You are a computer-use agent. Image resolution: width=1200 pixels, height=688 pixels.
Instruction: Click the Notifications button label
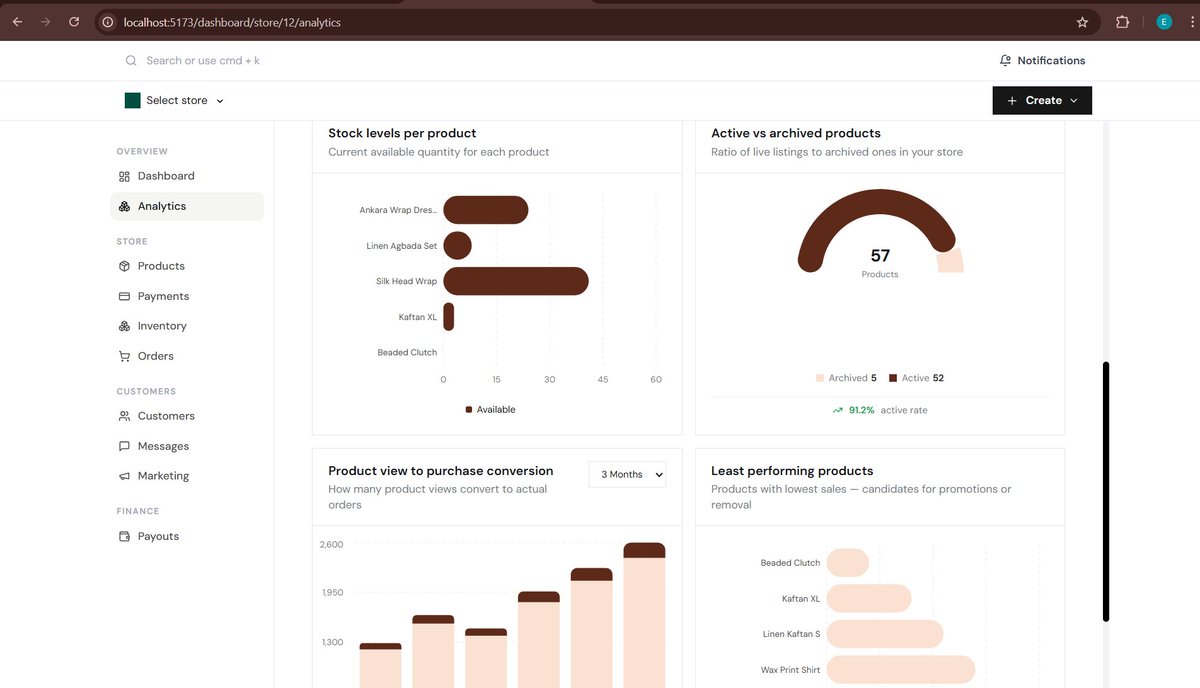(1051, 61)
